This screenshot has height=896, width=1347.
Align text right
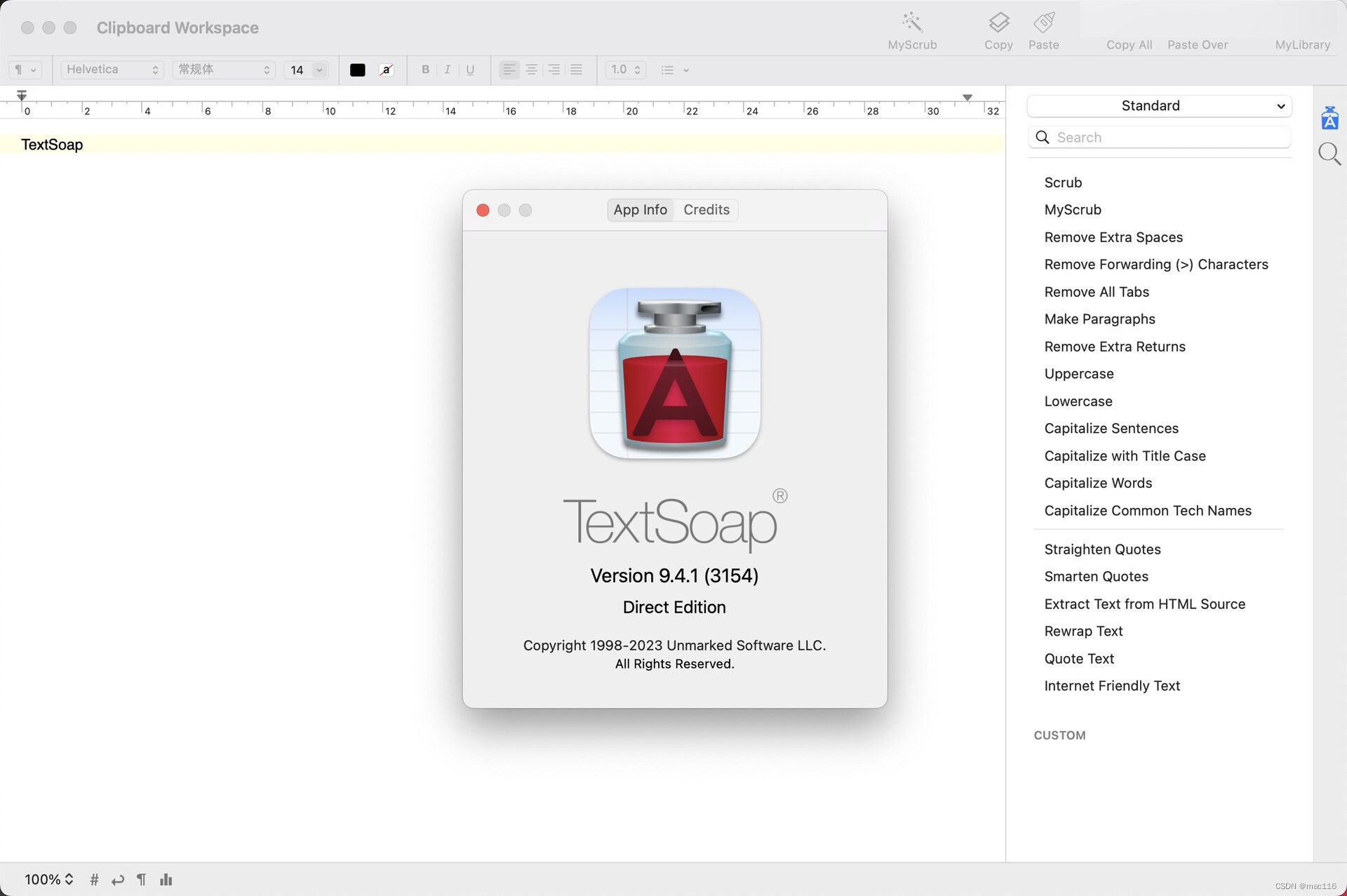pos(554,69)
